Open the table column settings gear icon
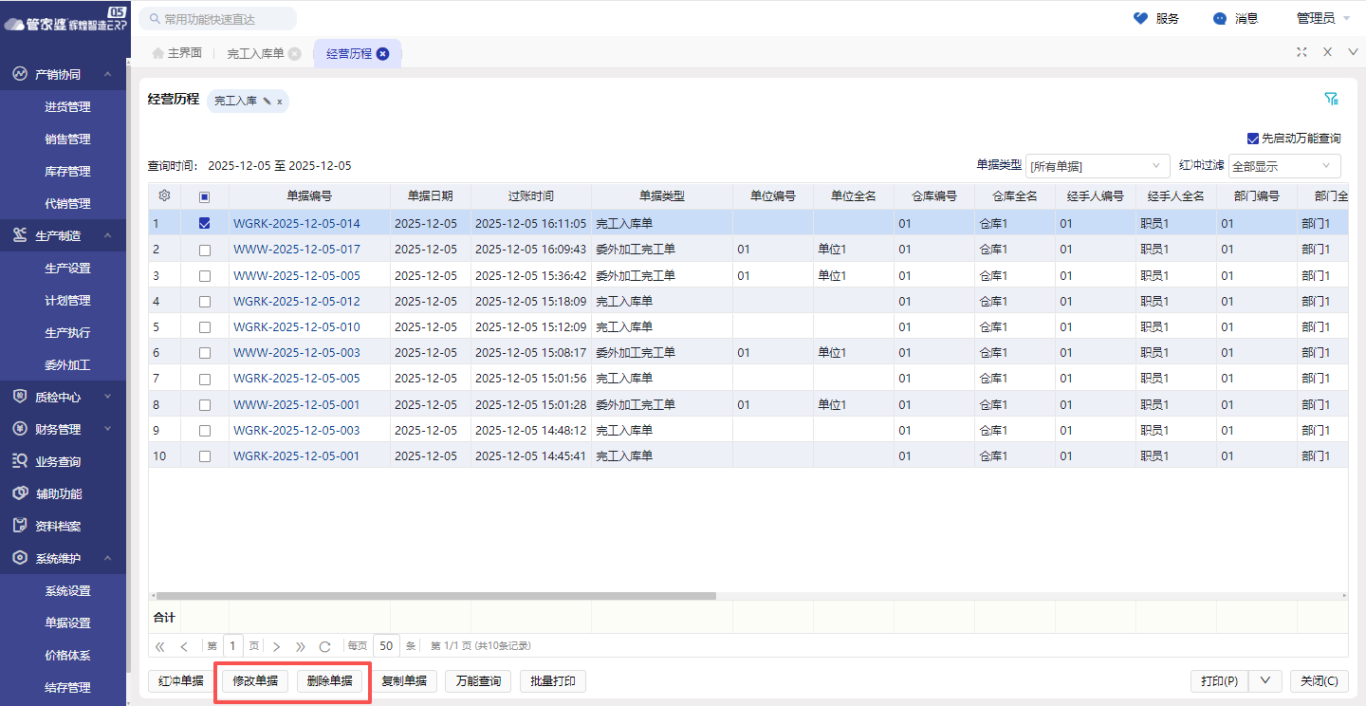1366x706 pixels. (x=164, y=196)
